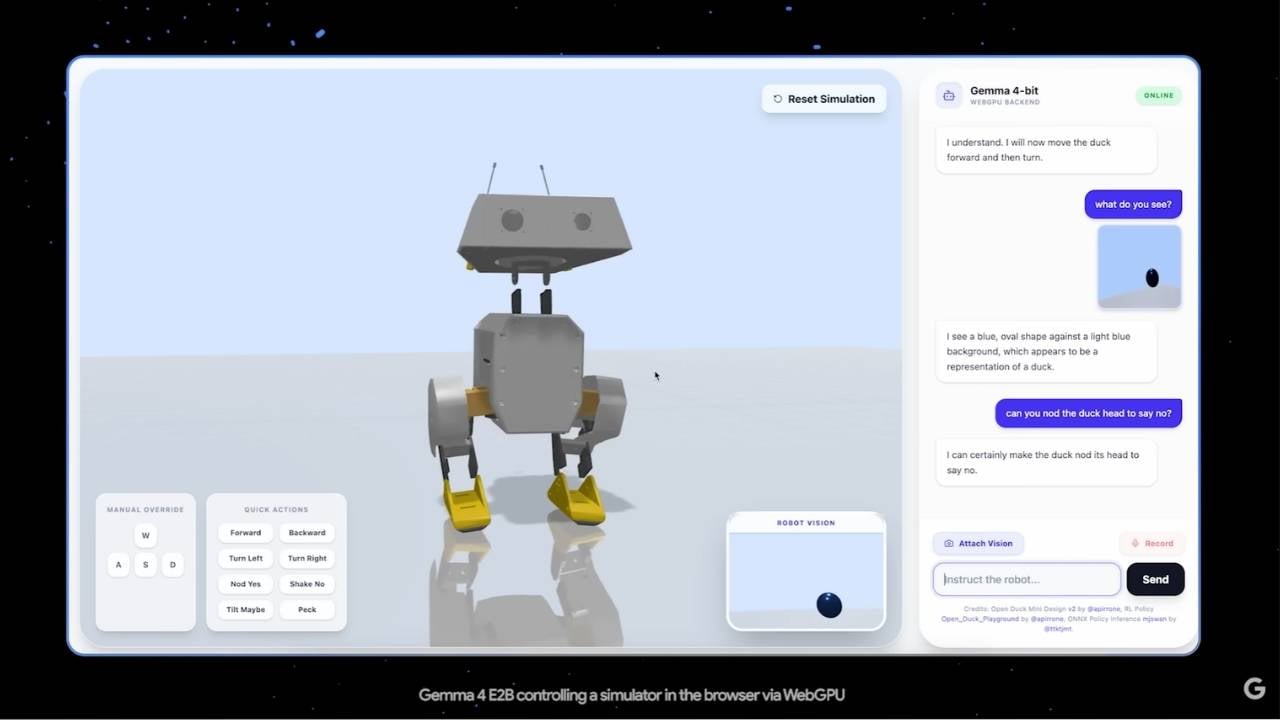The height and width of the screenshot is (720, 1280).
Task: Trigger the Peck quick action
Action: (x=306, y=609)
